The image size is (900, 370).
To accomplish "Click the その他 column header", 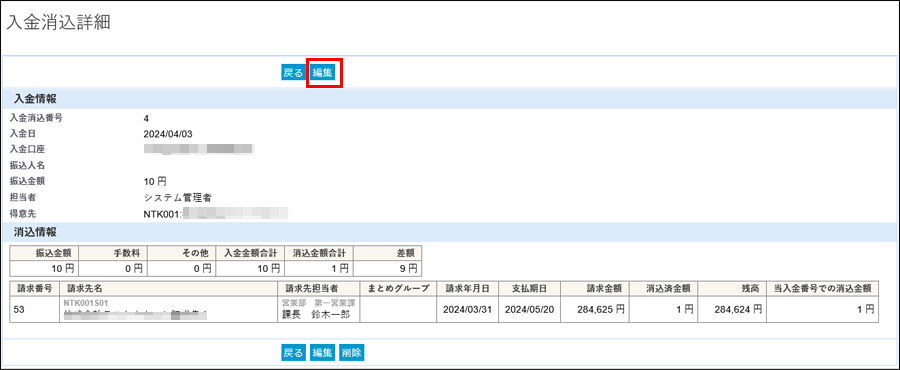I will (181, 253).
